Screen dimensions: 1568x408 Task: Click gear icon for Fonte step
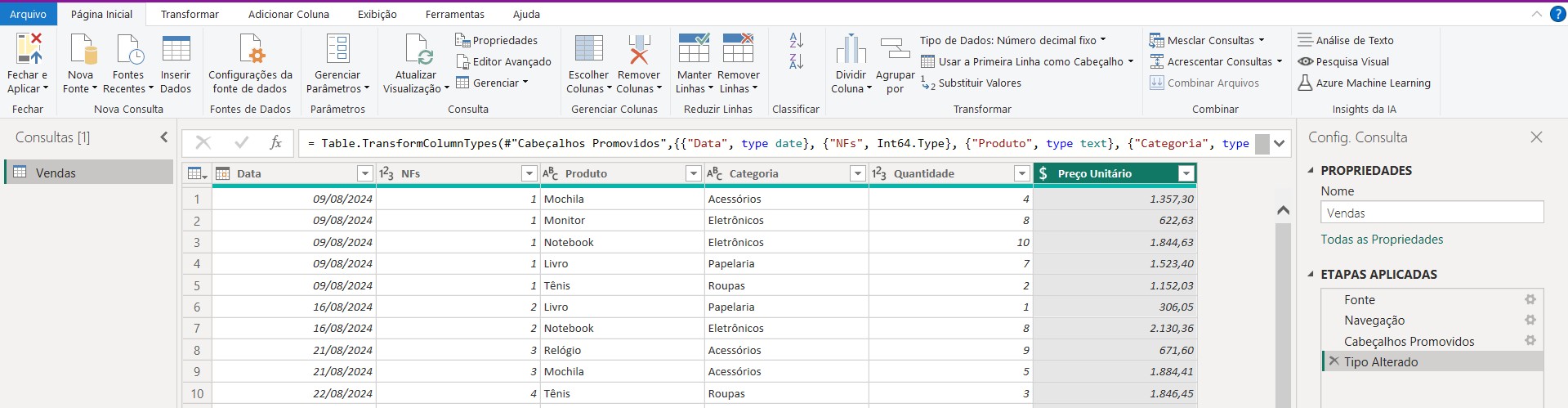(x=1530, y=300)
